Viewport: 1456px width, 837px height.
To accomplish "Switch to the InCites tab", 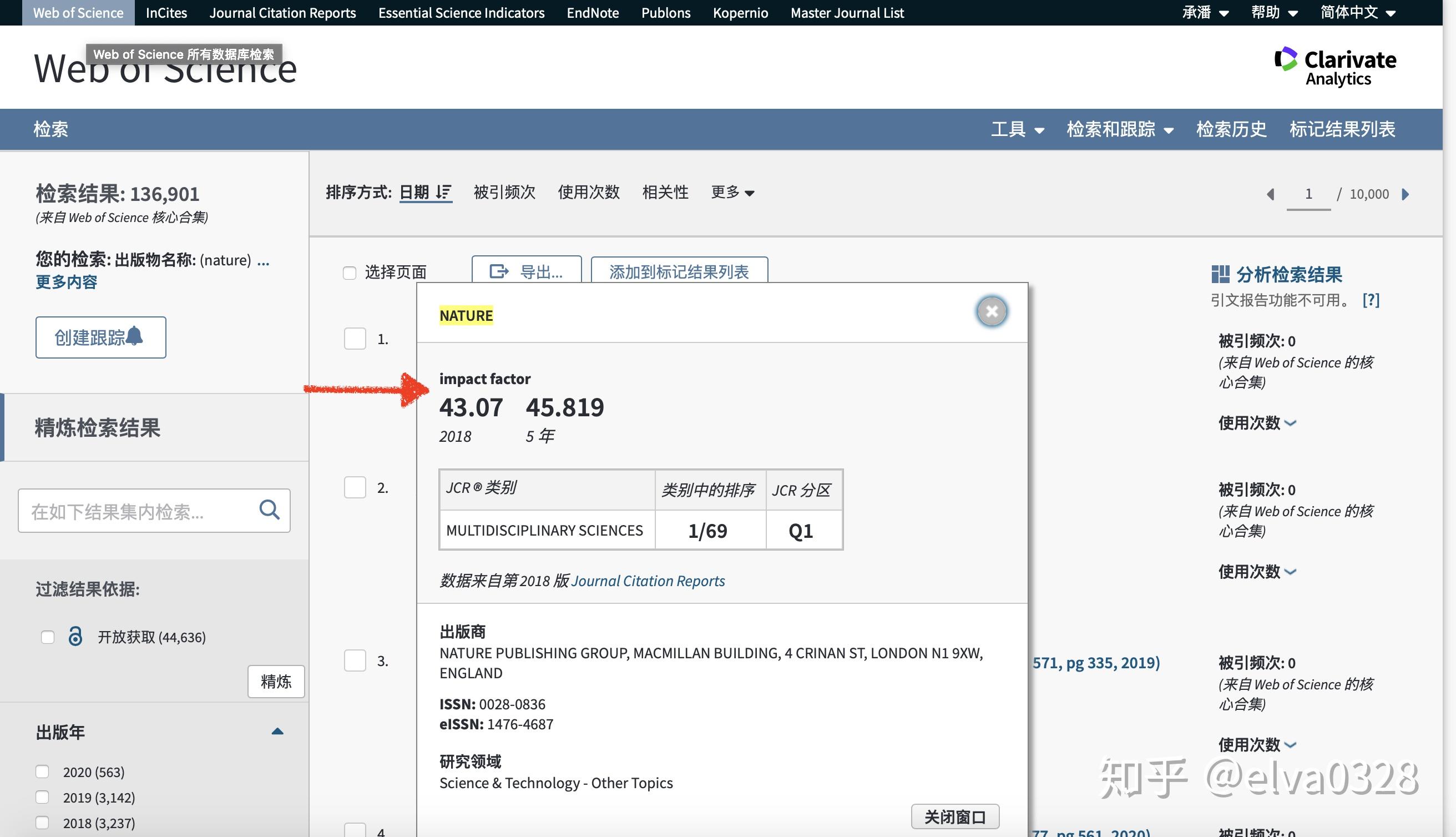I will [166, 13].
